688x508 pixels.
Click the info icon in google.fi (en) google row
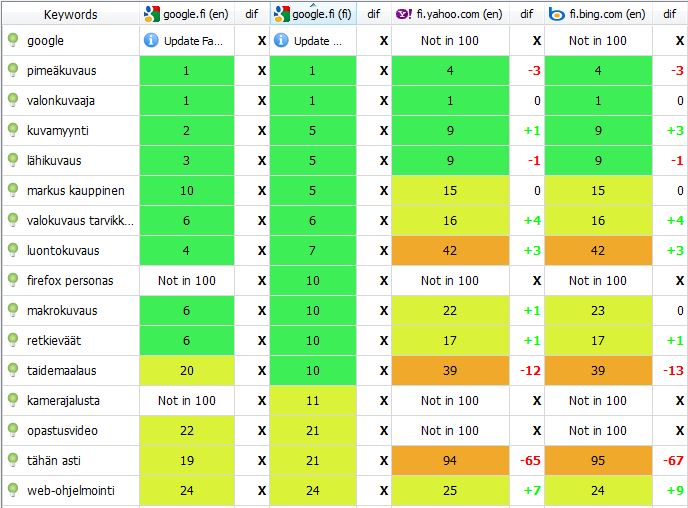(151, 41)
